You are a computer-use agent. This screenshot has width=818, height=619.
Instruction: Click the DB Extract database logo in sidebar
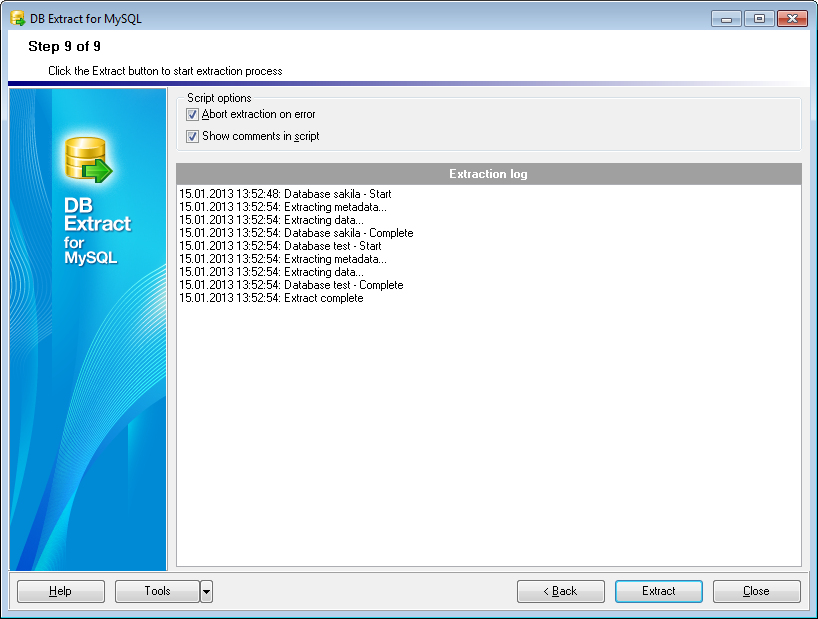88,160
